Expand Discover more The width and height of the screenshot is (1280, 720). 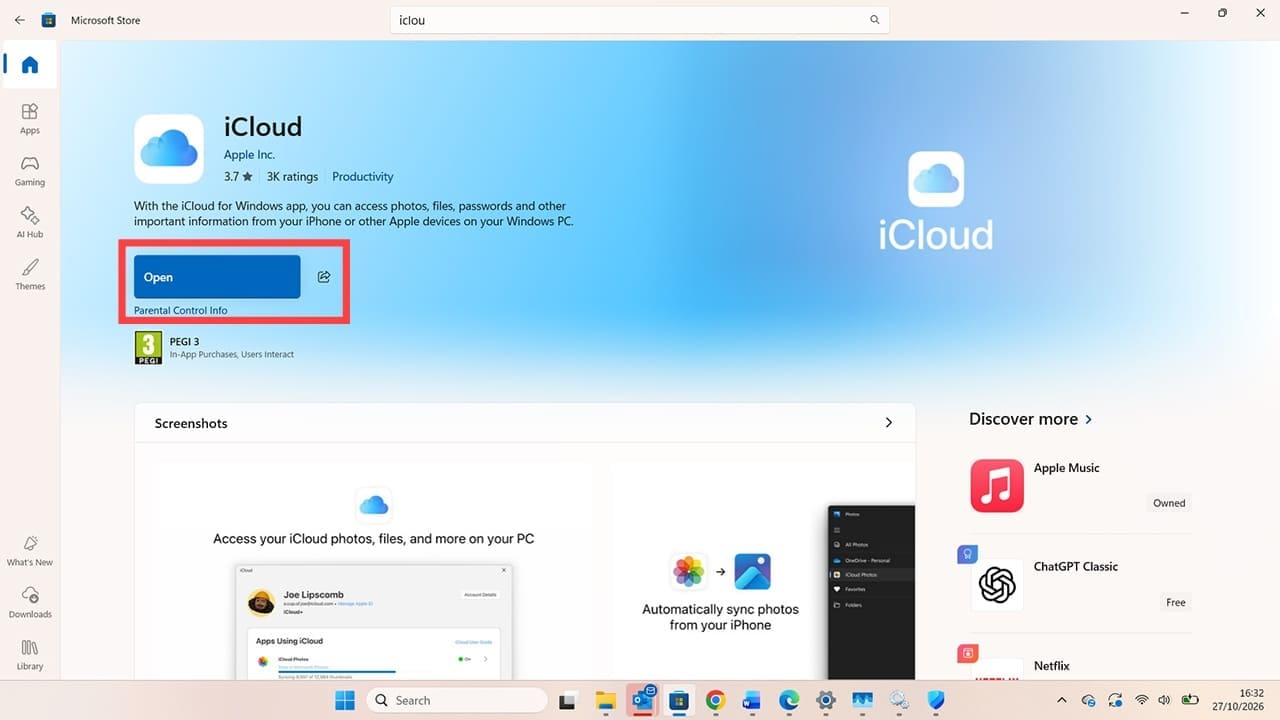pyautogui.click(x=1031, y=419)
